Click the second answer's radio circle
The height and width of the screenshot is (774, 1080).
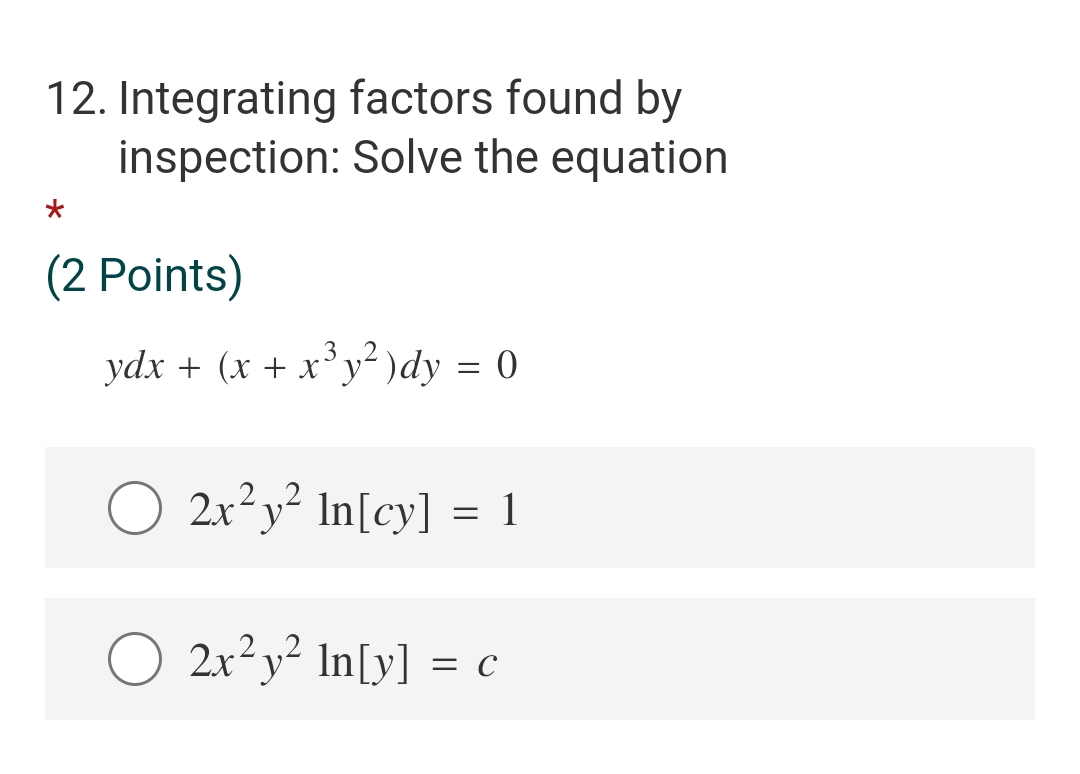click(134, 659)
